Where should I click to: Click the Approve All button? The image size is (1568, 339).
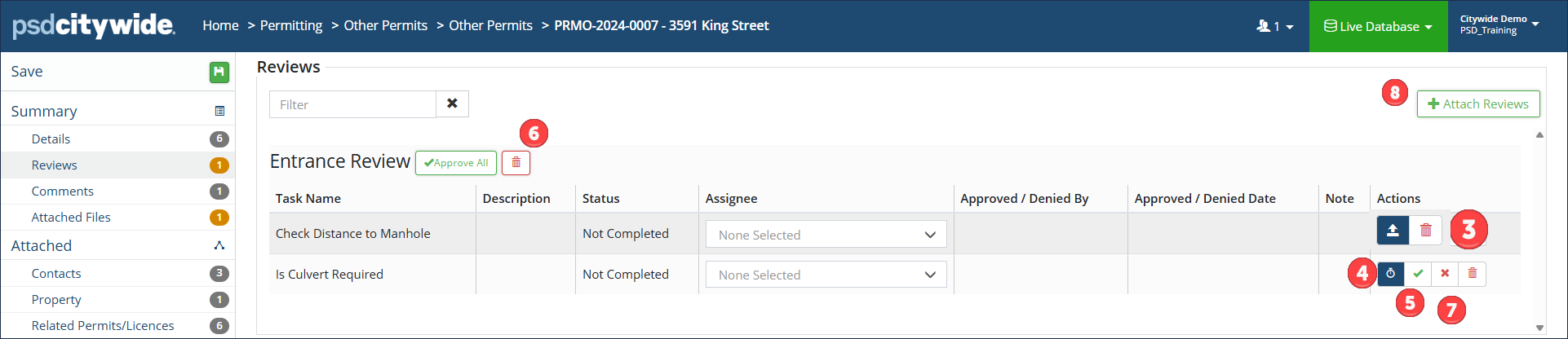[x=456, y=163]
